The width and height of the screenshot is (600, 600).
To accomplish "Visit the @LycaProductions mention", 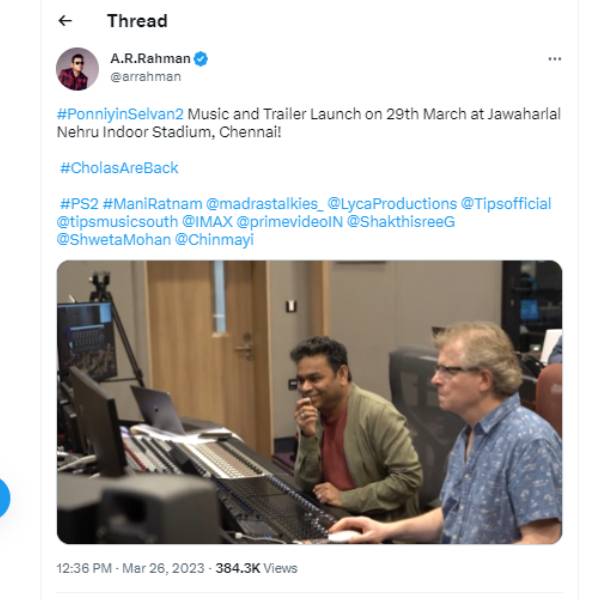I will tap(392, 204).
